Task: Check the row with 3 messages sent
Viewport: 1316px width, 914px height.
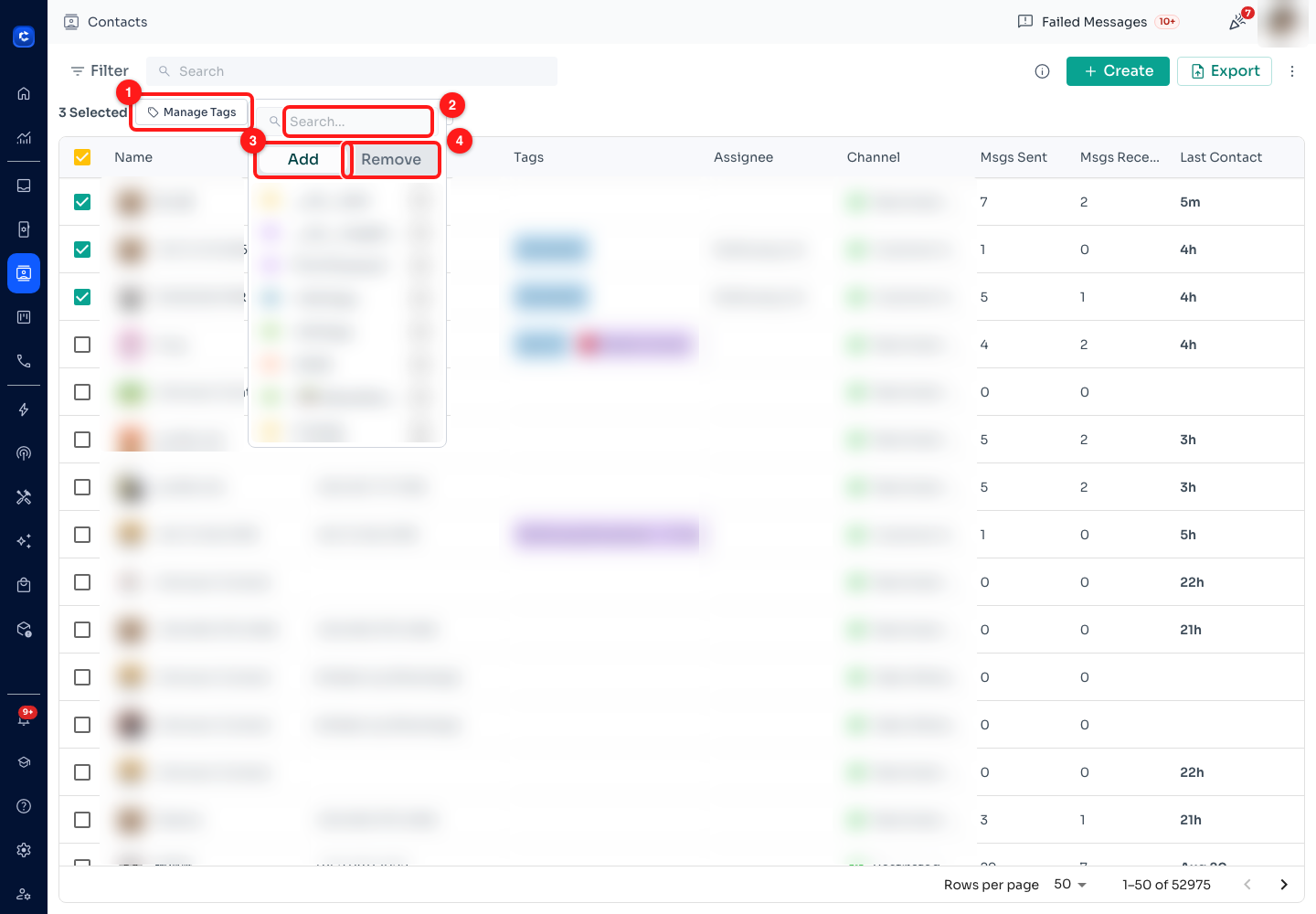Action: click(x=82, y=820)
